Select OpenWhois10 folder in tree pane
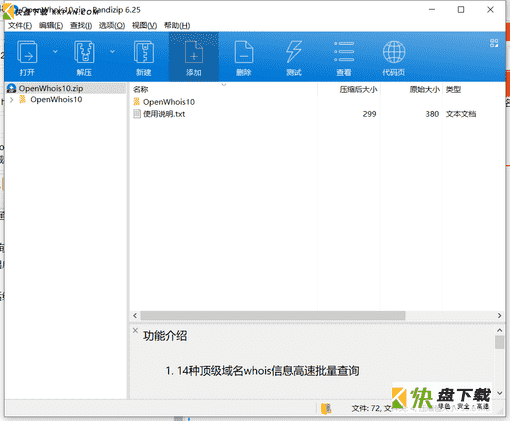Screen dimensions: 510x421 (x=56, y=99)
